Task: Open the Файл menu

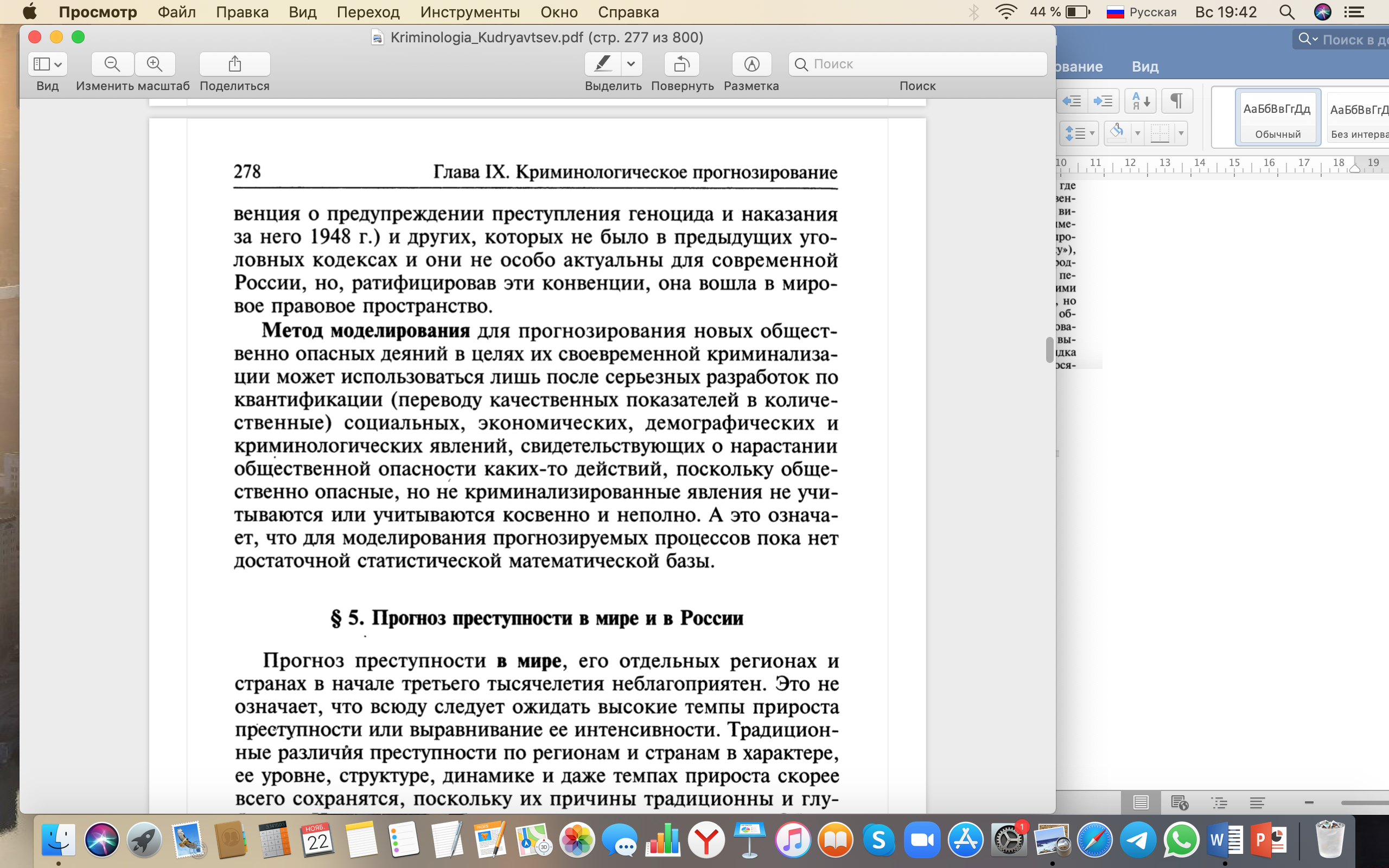Action: [x=177, y=12]
